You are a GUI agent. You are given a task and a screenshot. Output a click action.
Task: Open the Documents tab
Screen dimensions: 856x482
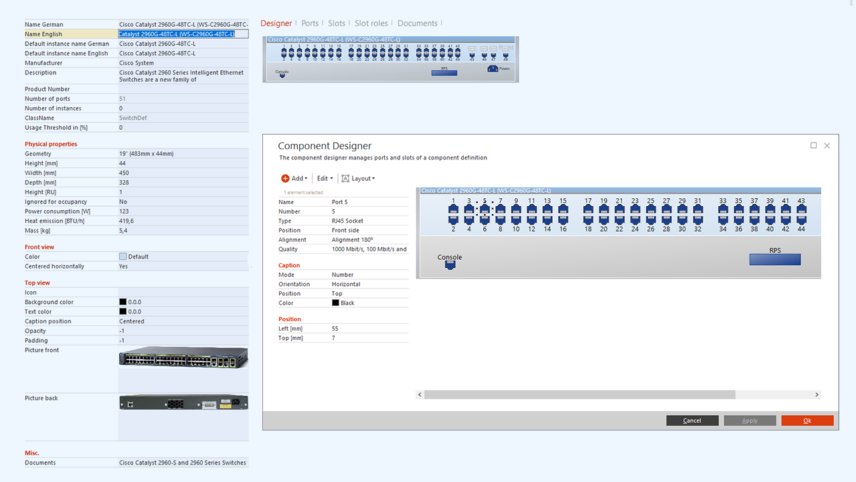[417, 23]
